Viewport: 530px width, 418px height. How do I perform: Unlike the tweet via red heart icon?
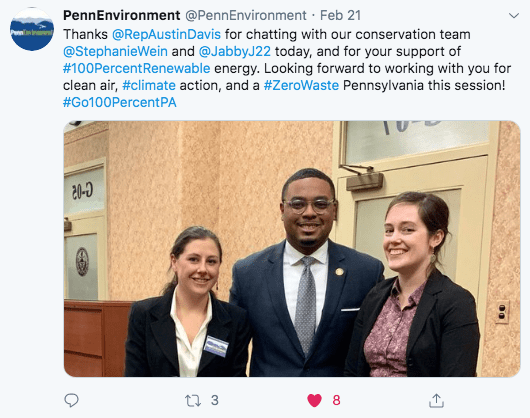(x=314, y=400)
